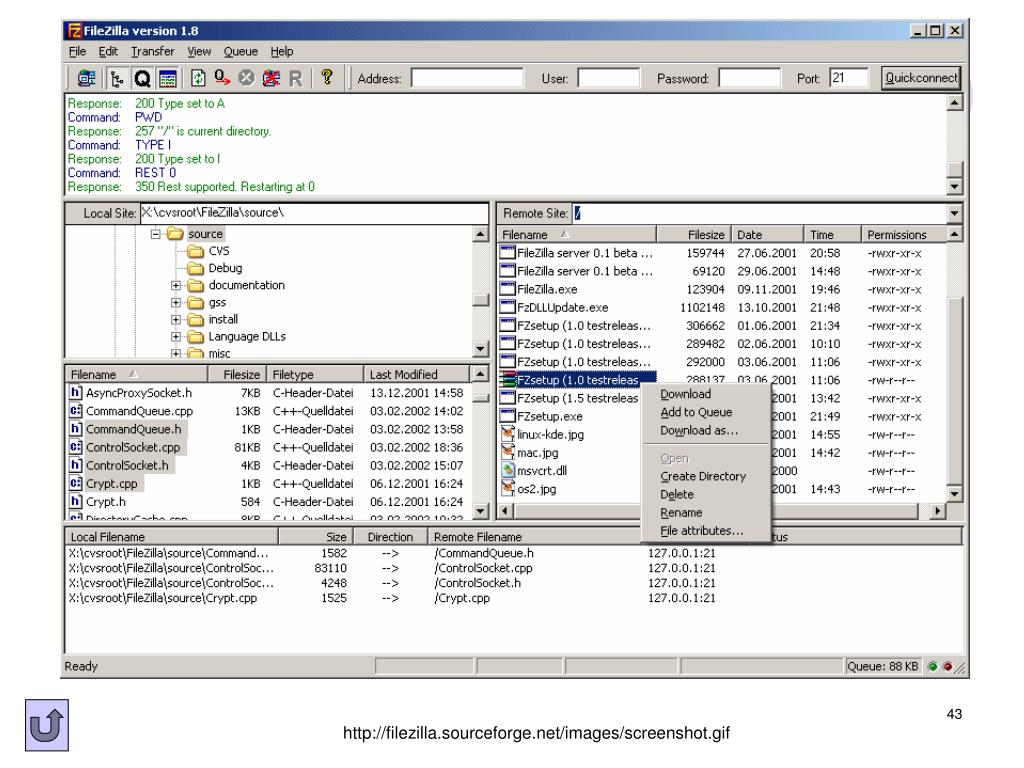Viewport: 1024px width, 768px height.
Task: Click the Password input field
Action: click(x=749, y=78)
